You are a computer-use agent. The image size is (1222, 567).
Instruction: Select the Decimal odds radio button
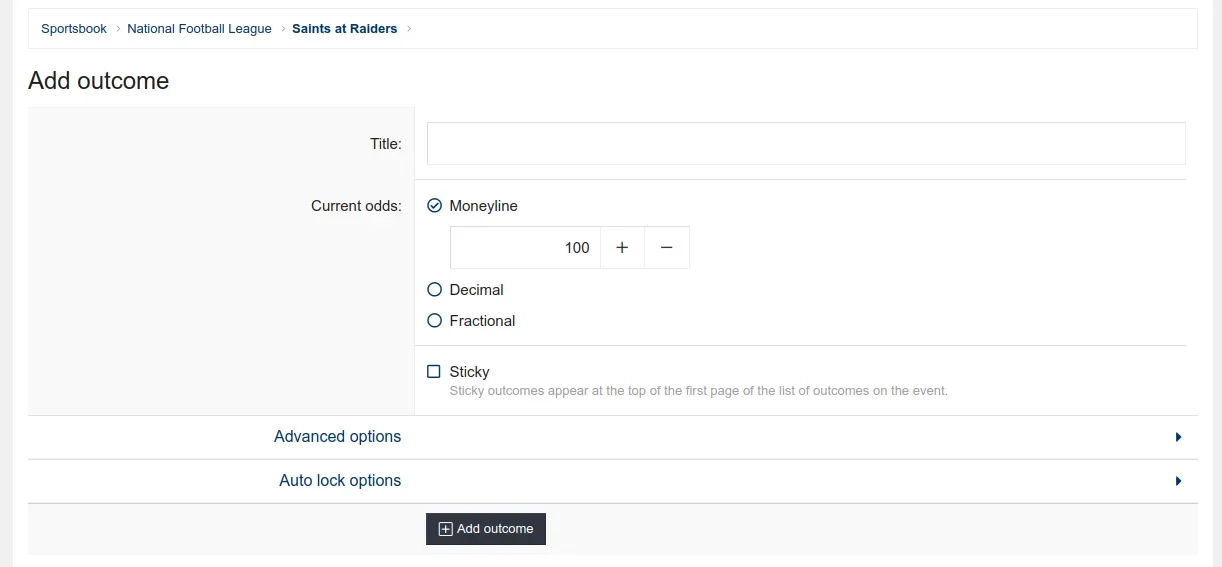point(434,290)
